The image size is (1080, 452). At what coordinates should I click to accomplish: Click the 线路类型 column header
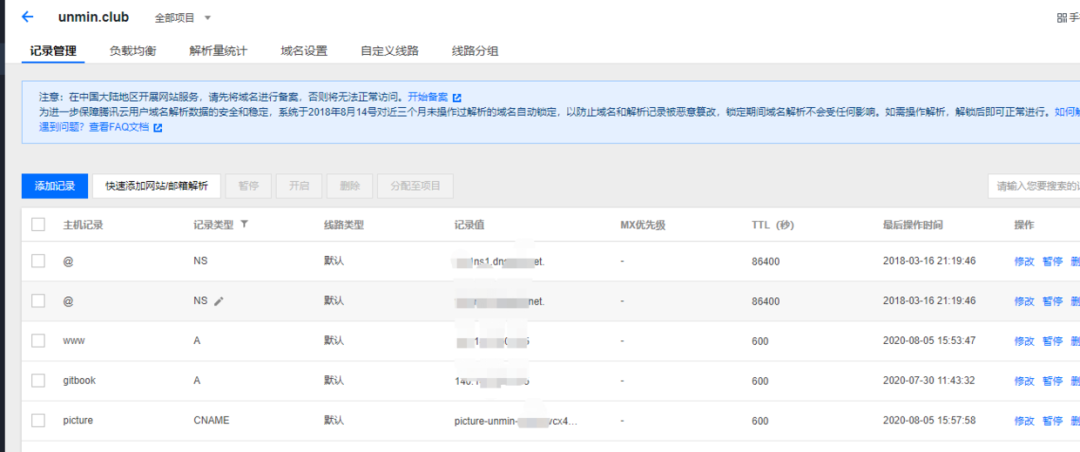pyautogui.click(x=344, y=225)
